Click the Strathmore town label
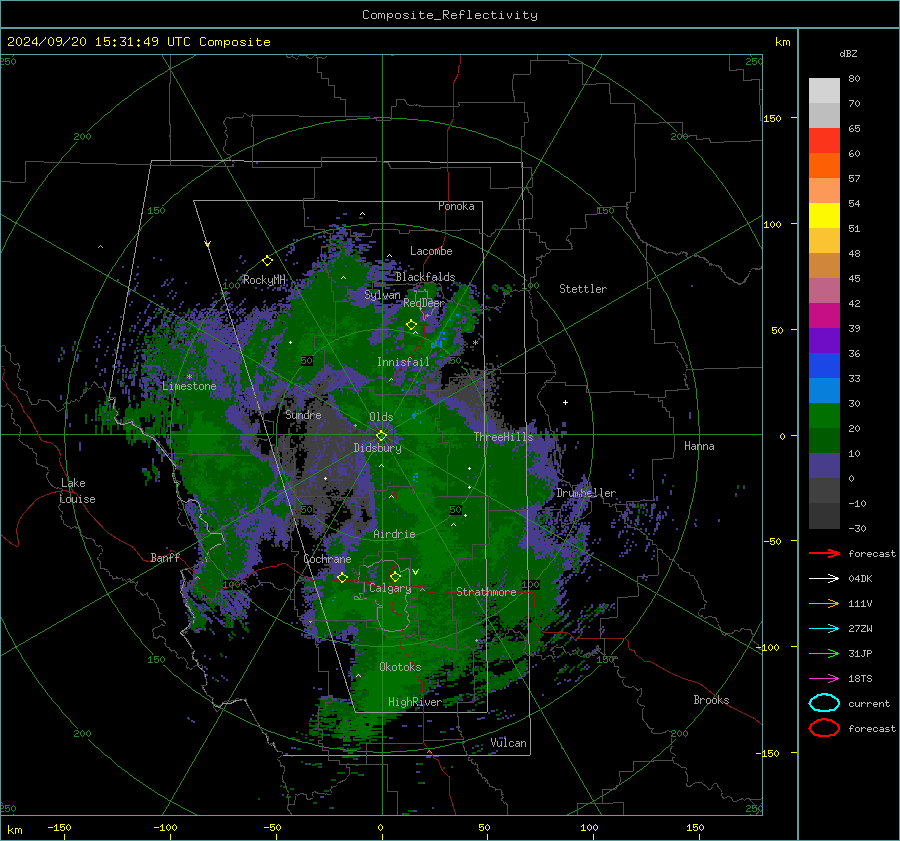The height and width of the screenshot is (841, 900). [x=486, y=592]
